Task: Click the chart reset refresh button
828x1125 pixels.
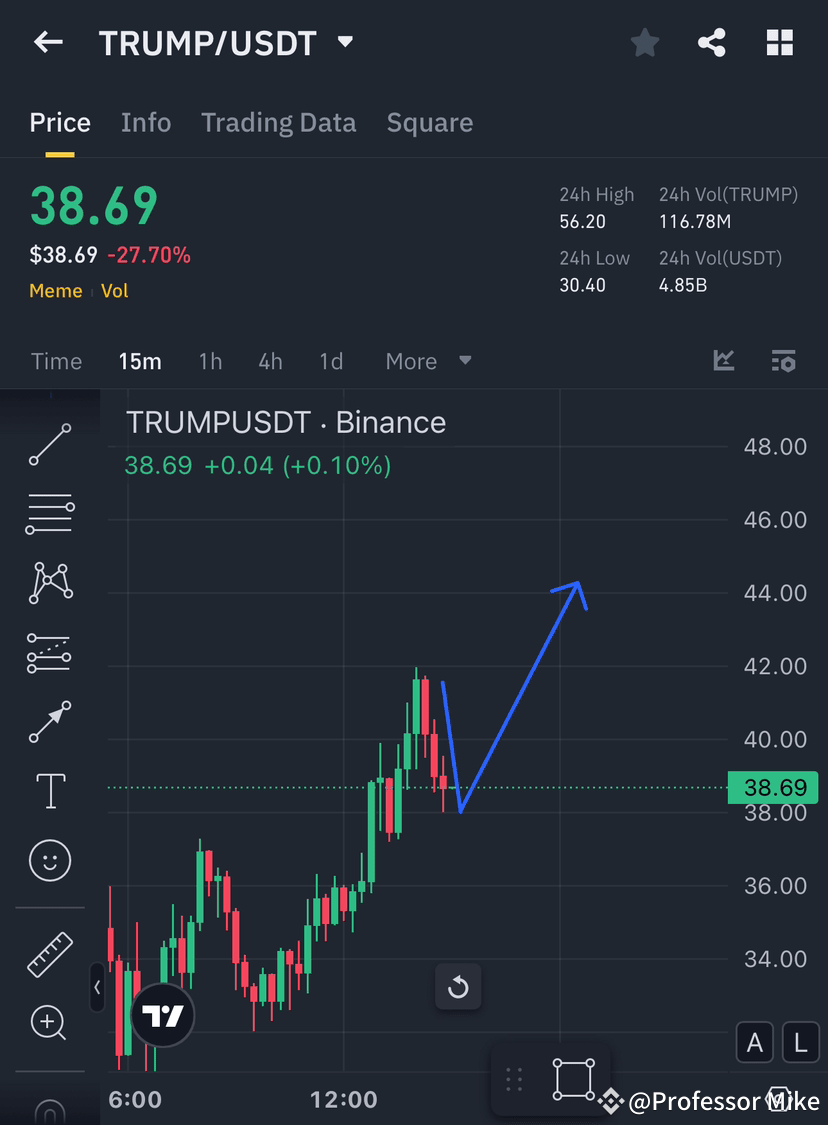Action: tap(458, 986)
